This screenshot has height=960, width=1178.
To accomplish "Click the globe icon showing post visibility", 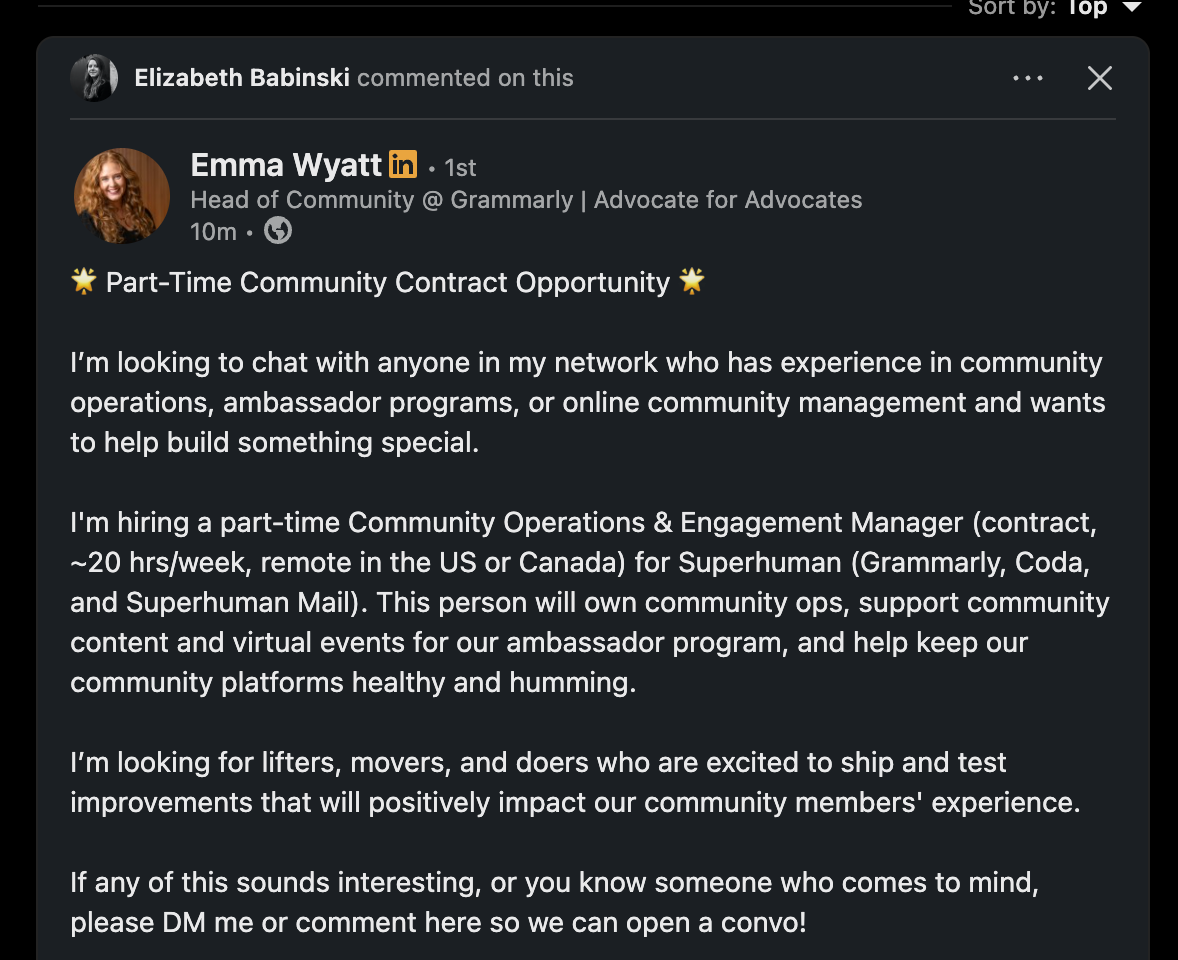I will point(277,231).
